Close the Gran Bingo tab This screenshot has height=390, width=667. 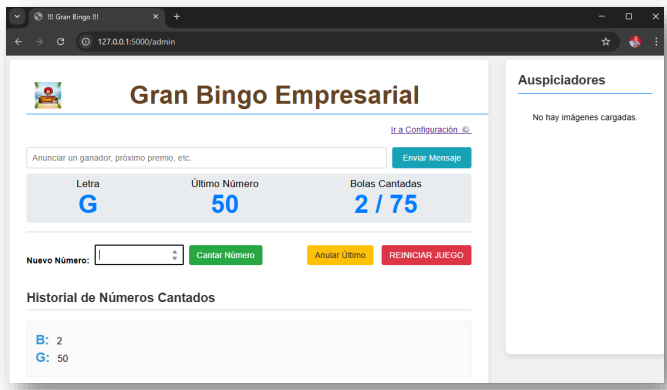[x=156, y=17]
